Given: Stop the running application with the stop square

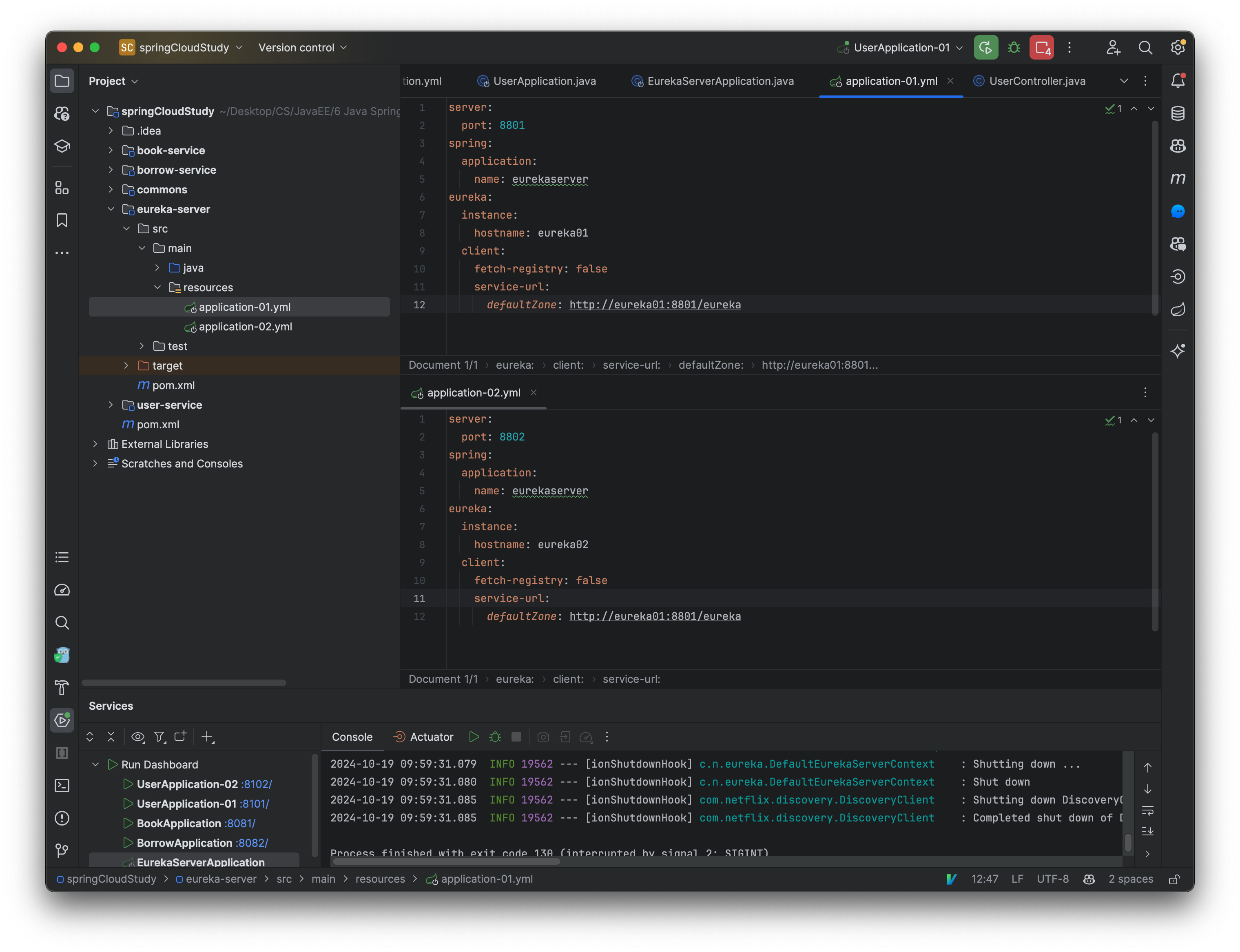Looking at the screenshot, I should pyautogui.click(x=516, y=737).
